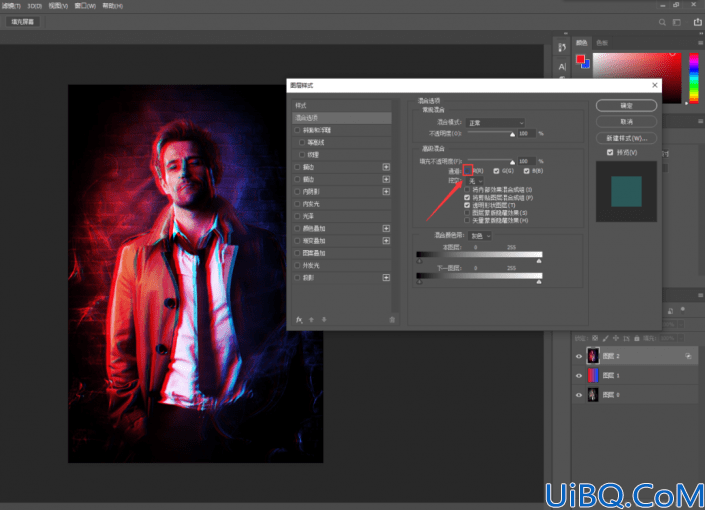Screen dimensions: 705x510
Task: Click the lock all padlock icon
Action: pyautogui.click(x=637, y=338)
